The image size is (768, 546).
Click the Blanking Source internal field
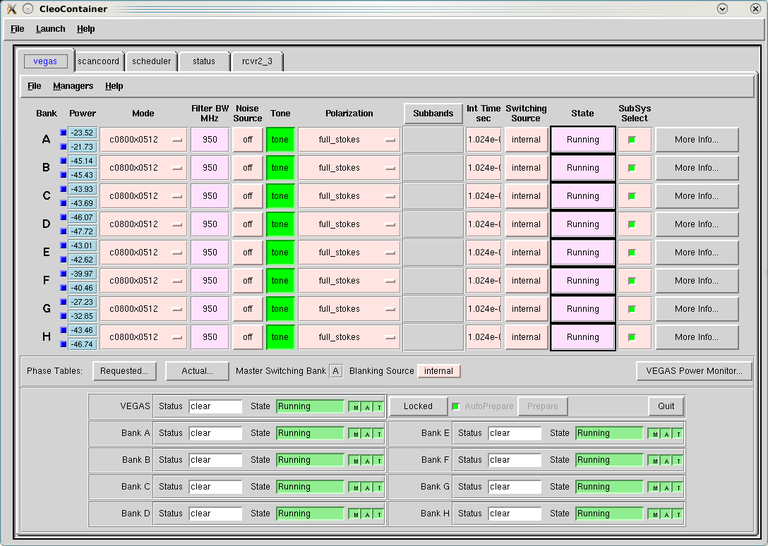click(x=438, y=371)
